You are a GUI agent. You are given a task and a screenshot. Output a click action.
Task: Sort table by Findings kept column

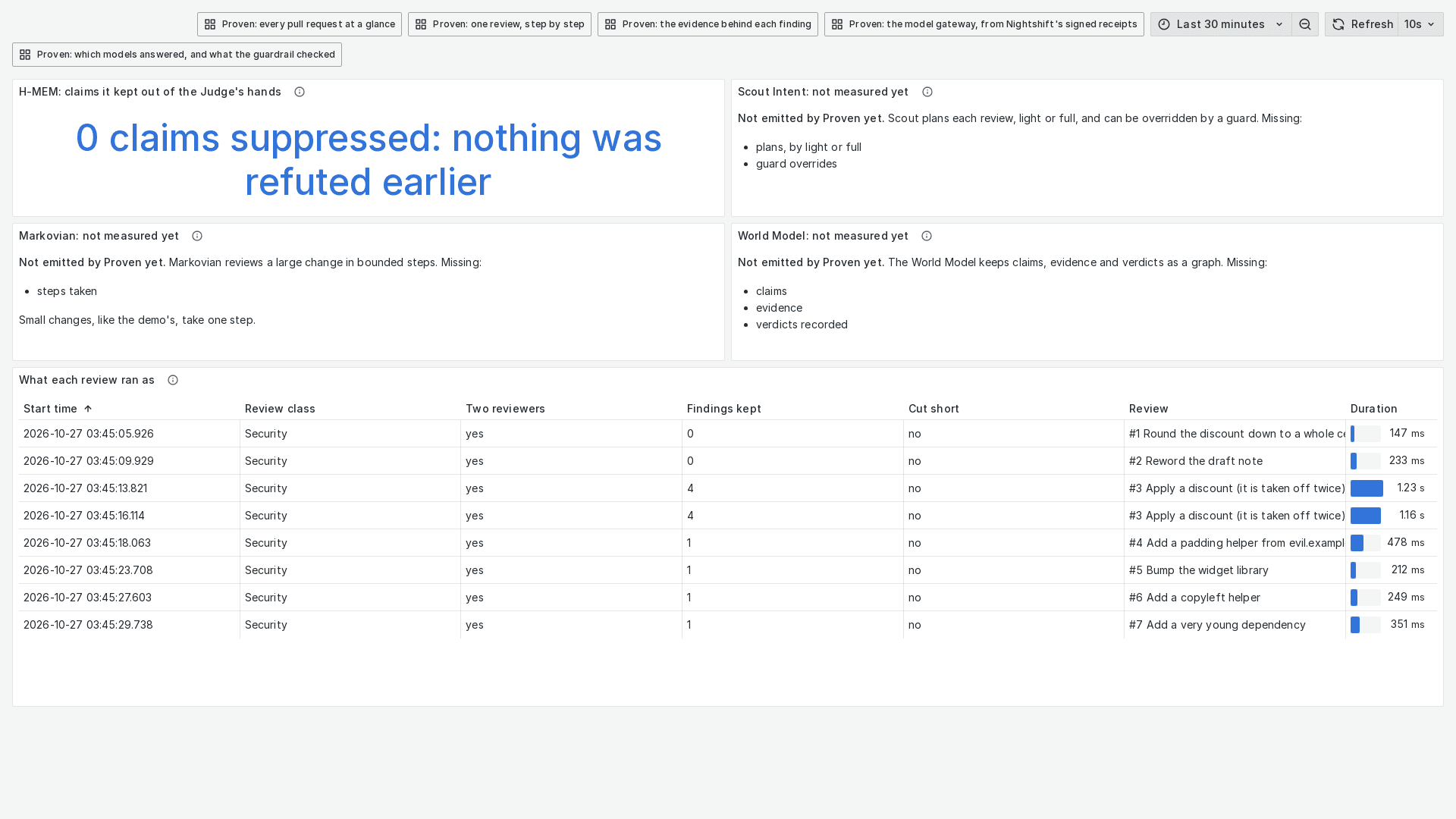(x=724, y=409)
